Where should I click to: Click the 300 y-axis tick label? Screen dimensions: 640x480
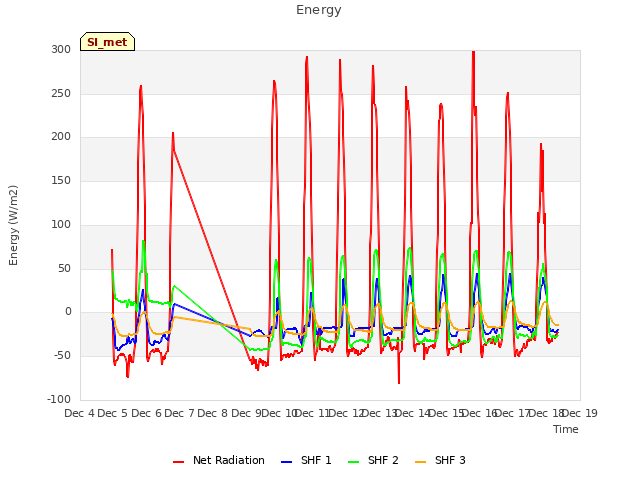(x=61, y=49)
